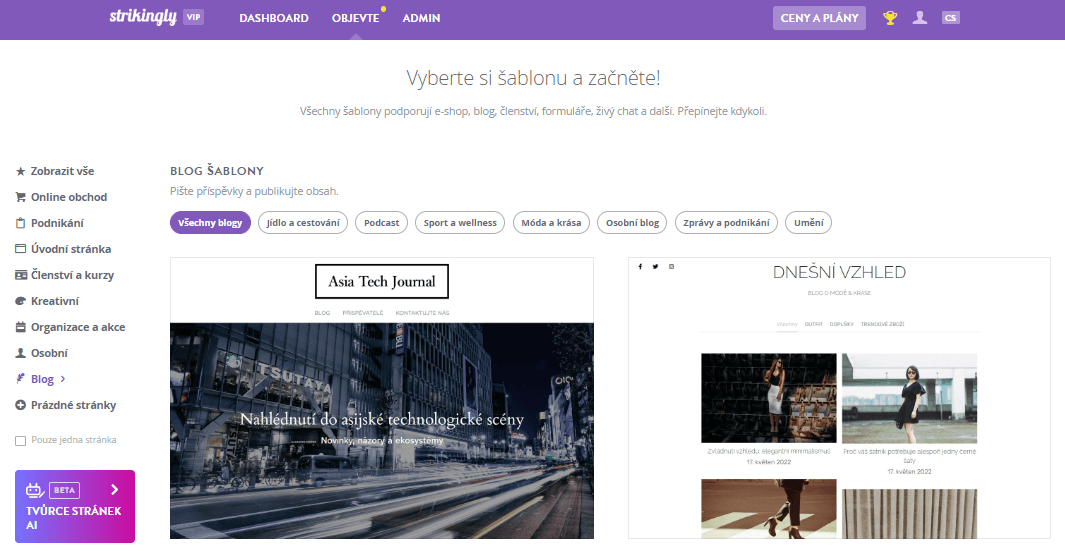Image resolution: width=1065 pixels, height=555 pixels.
Task: Open the Online obchod category
Action: coord(69,197)
